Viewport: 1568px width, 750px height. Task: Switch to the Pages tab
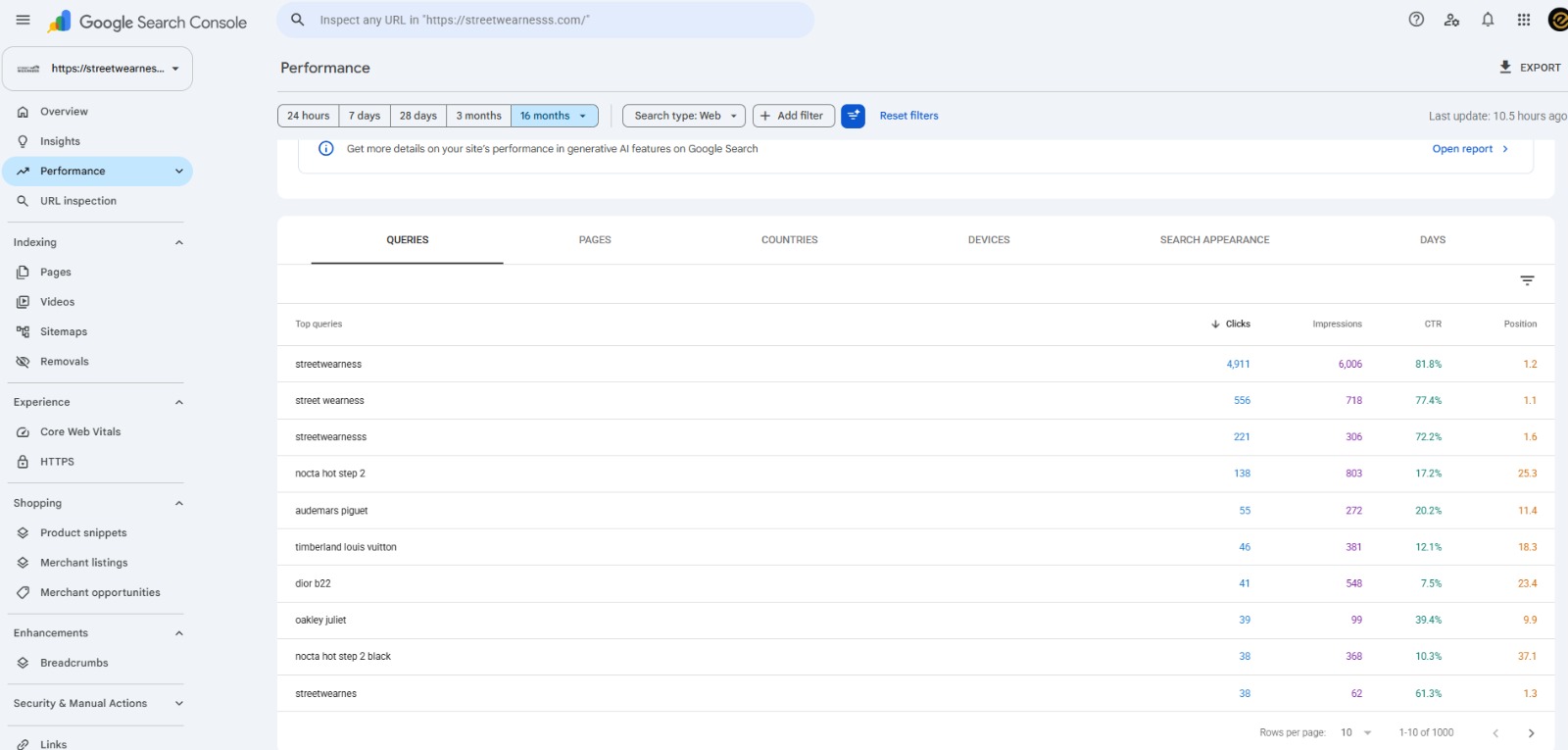coord(595,240)
